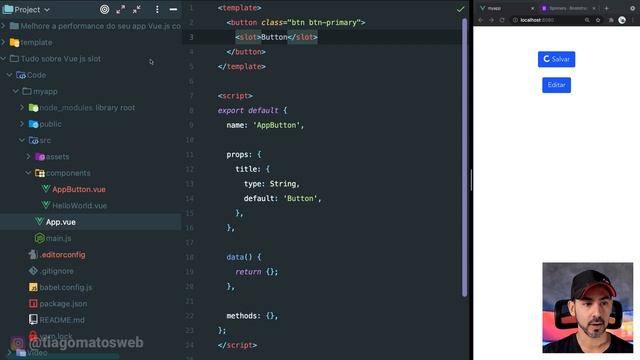Collapse the components folder
This screenshot has width=640, height=360.
point(28,173)
